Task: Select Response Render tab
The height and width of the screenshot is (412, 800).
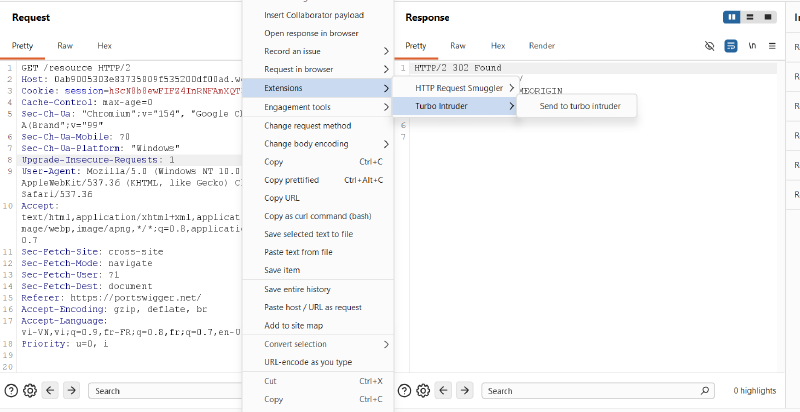Action: (x=542, y=46)
